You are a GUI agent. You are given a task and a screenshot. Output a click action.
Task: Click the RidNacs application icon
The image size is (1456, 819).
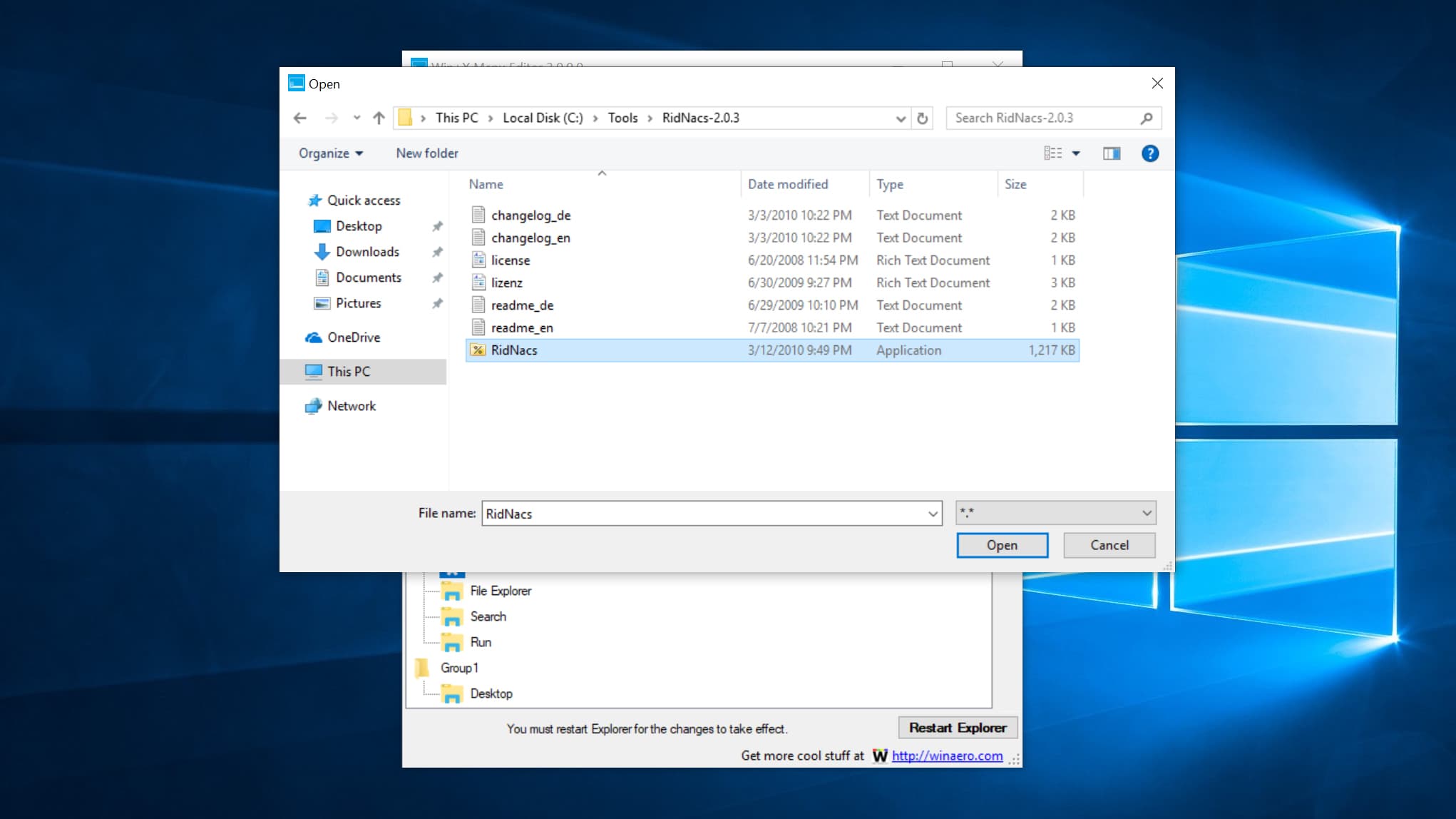pyautogui.click(x=478, y=350)
